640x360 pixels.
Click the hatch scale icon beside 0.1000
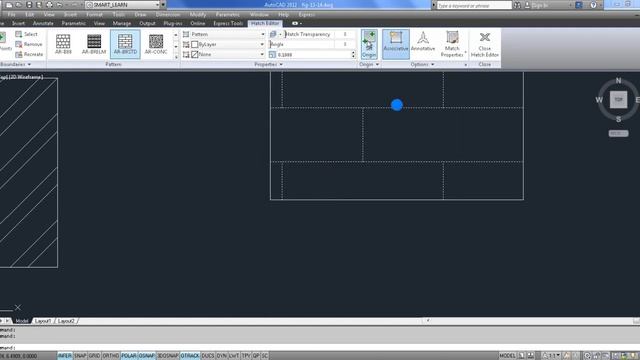pos(272,54)
